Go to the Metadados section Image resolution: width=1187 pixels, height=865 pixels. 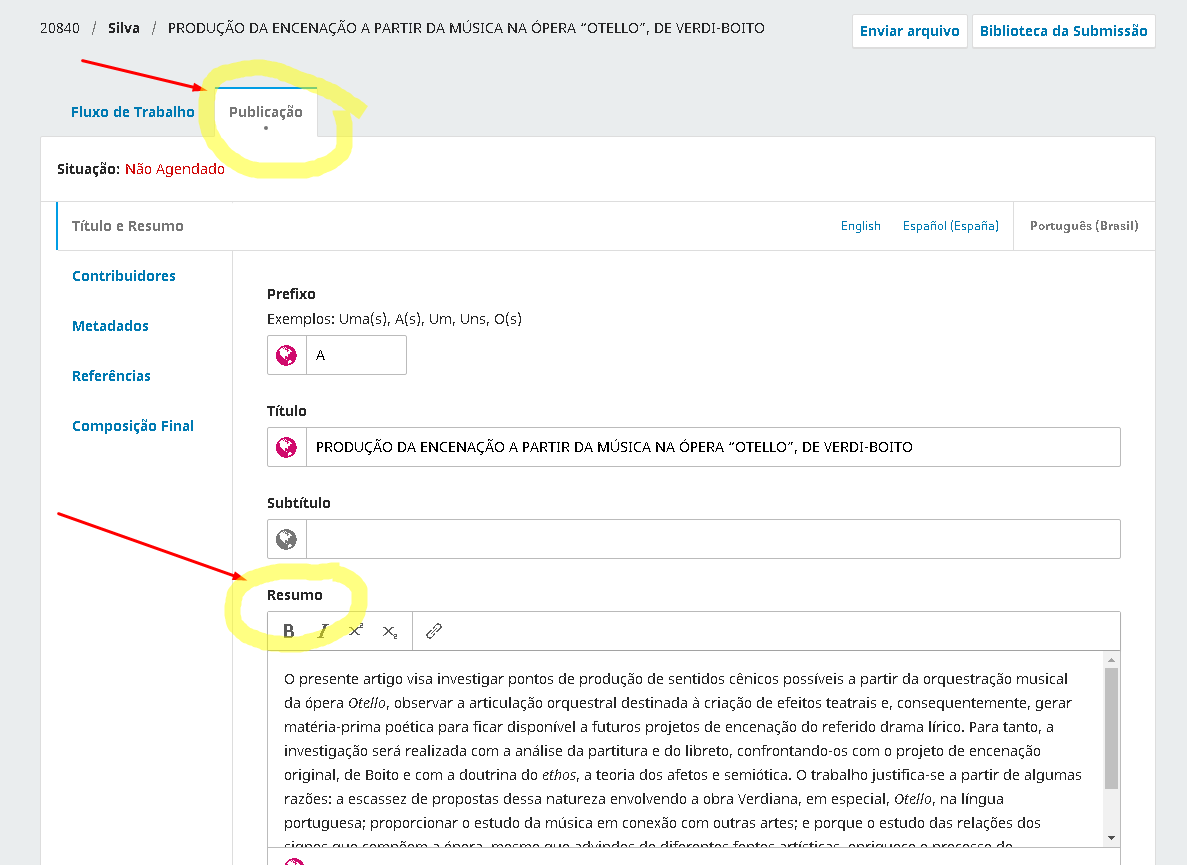(x=110, y=326)
